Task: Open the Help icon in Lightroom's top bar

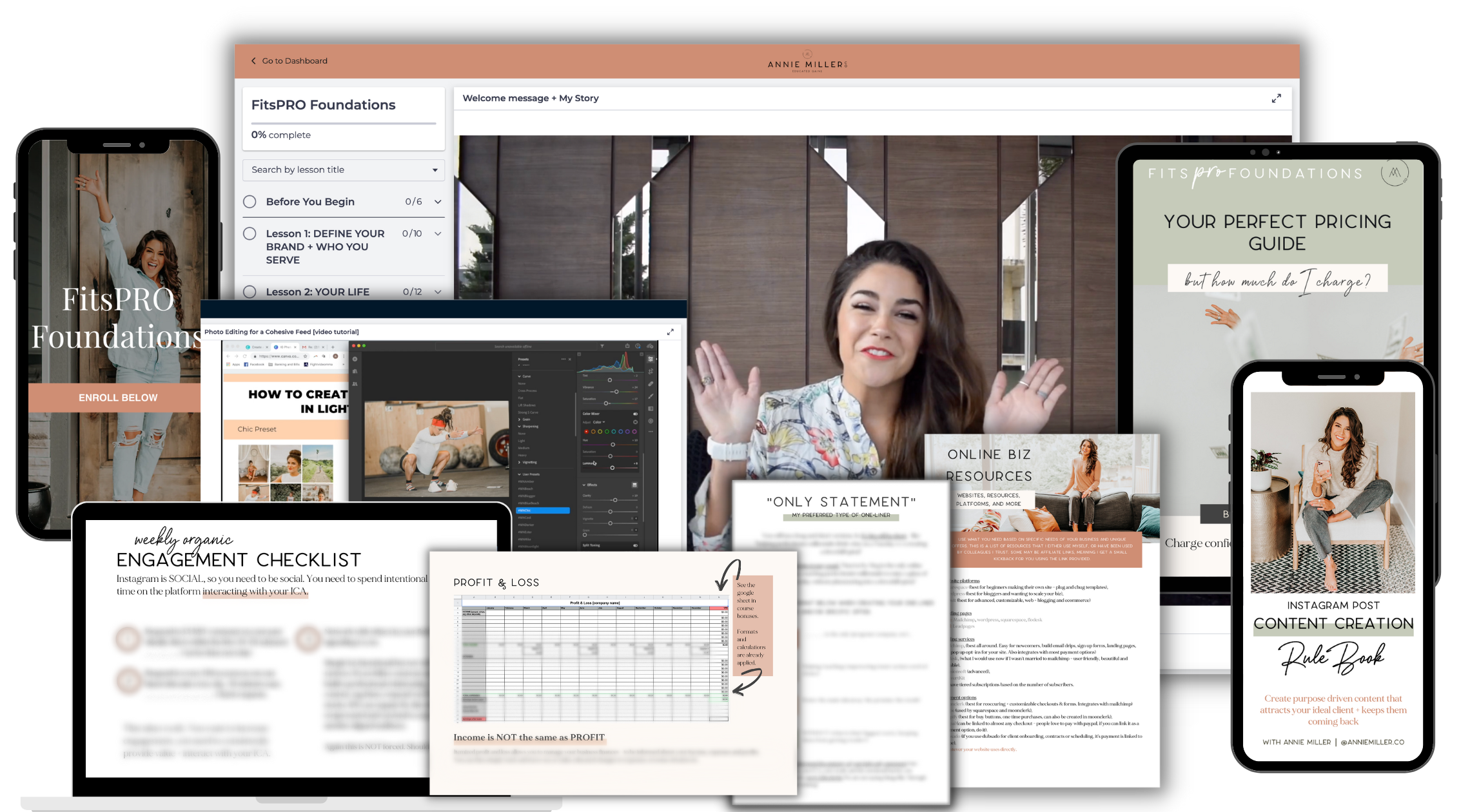Action: point(638,346)
